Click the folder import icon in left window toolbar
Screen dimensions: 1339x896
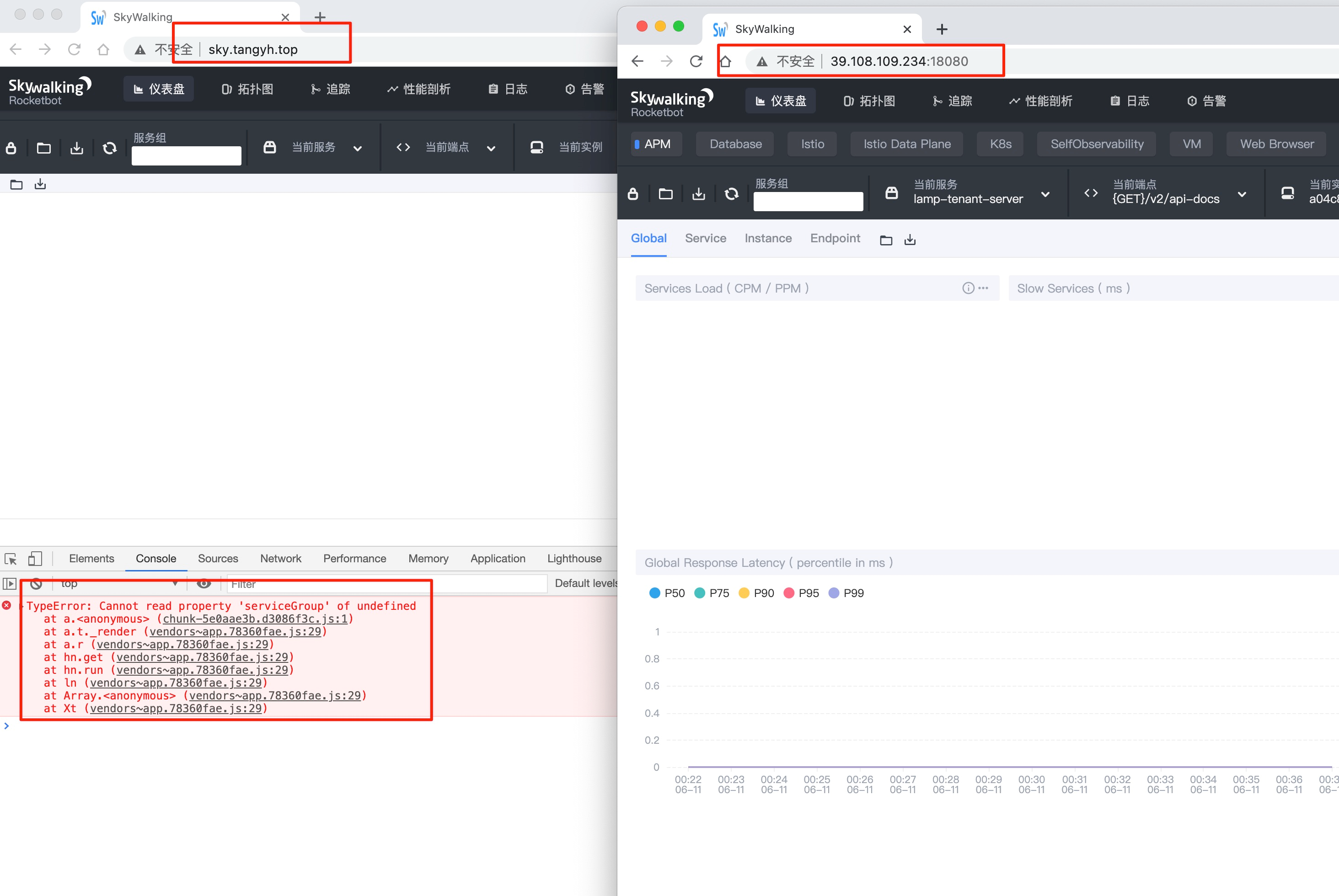coord(43,148)
